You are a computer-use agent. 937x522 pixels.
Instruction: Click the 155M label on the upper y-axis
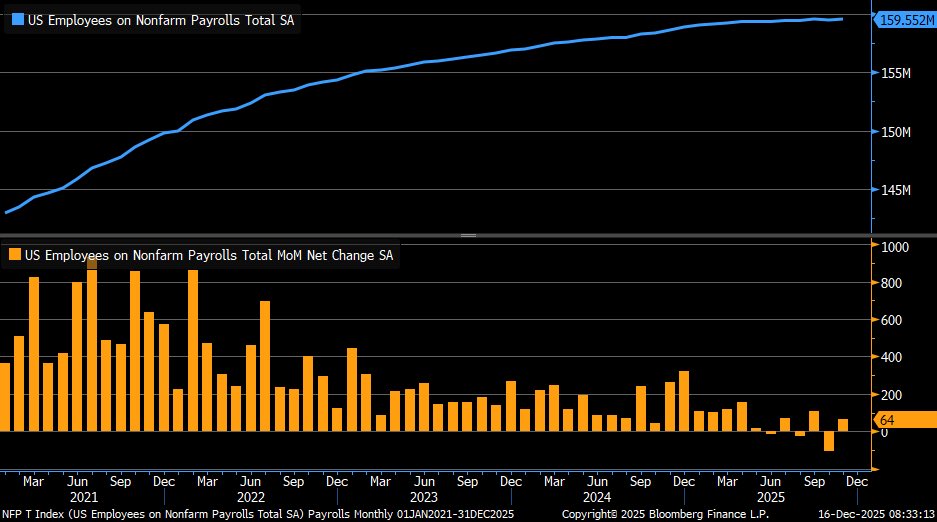point(894,73)
